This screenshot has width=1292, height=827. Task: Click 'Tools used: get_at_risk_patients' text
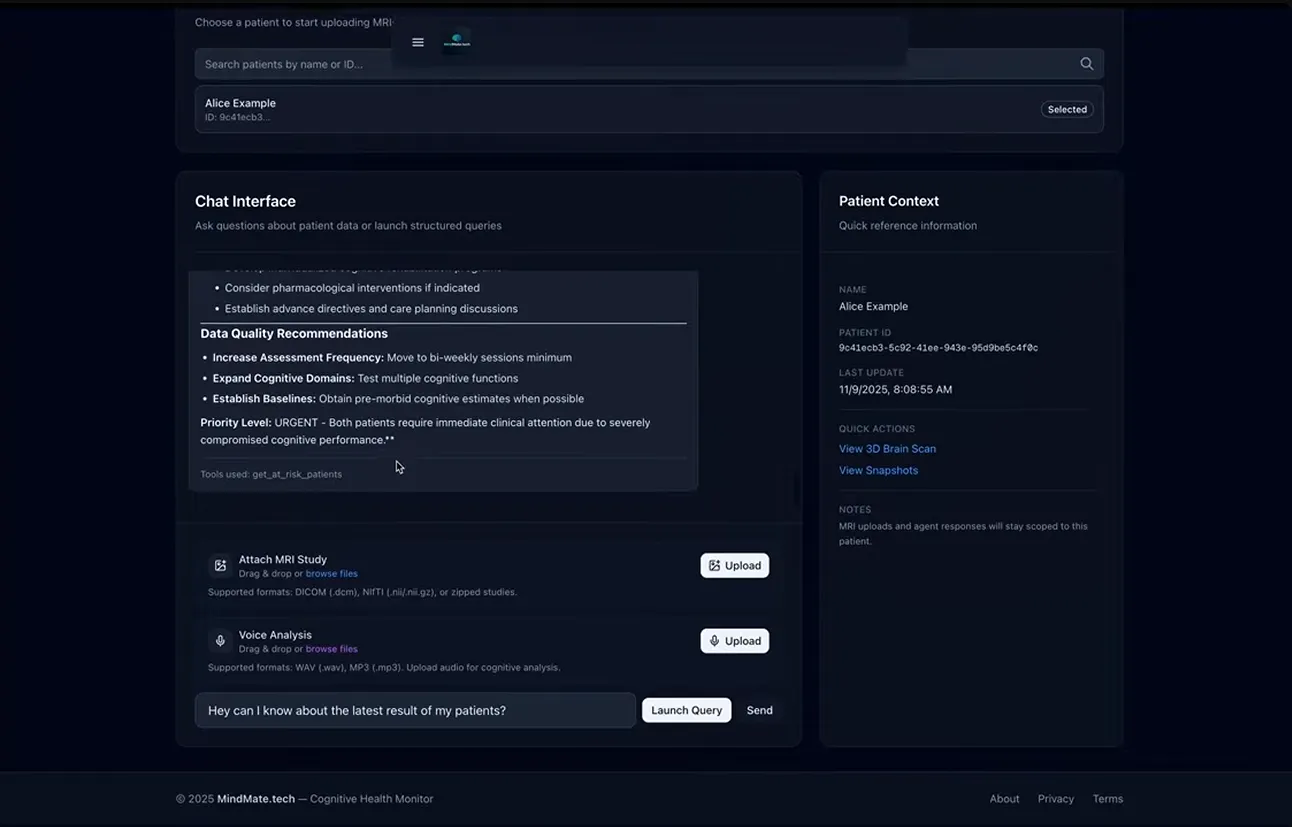click(271, 474)
